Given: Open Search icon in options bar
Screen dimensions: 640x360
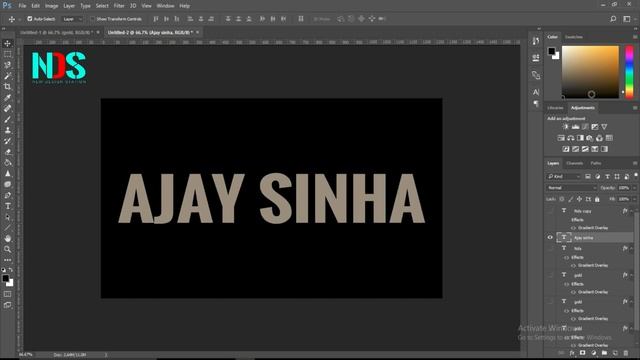Looking at the screenshot, I should tap(613, 19).
